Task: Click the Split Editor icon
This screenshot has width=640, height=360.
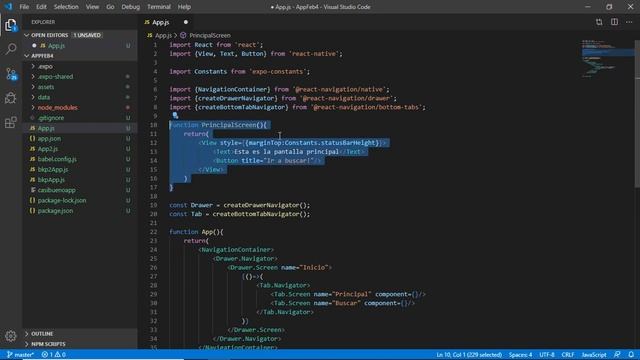Action: [614, 22]
